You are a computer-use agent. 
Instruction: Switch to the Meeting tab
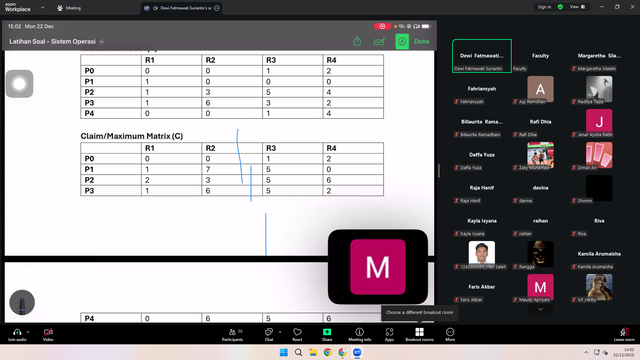[x=69, y=8]
